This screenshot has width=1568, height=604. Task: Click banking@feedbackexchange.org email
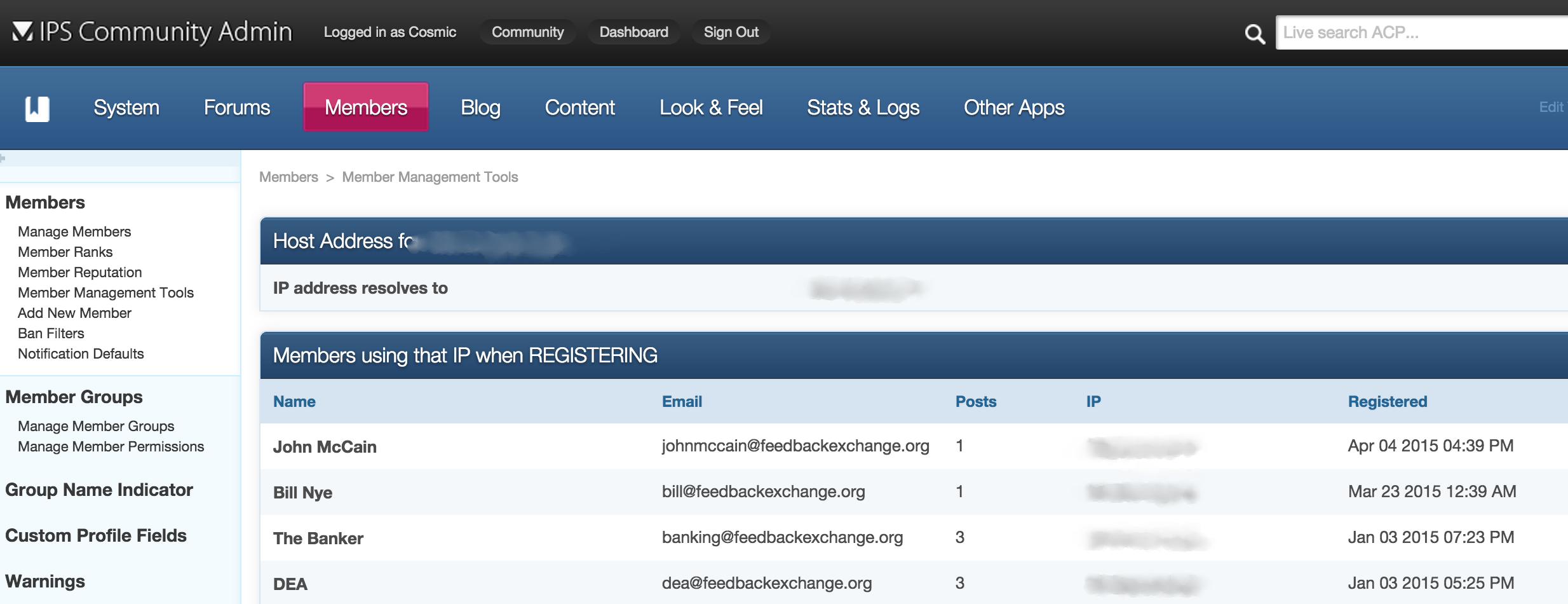782,537
